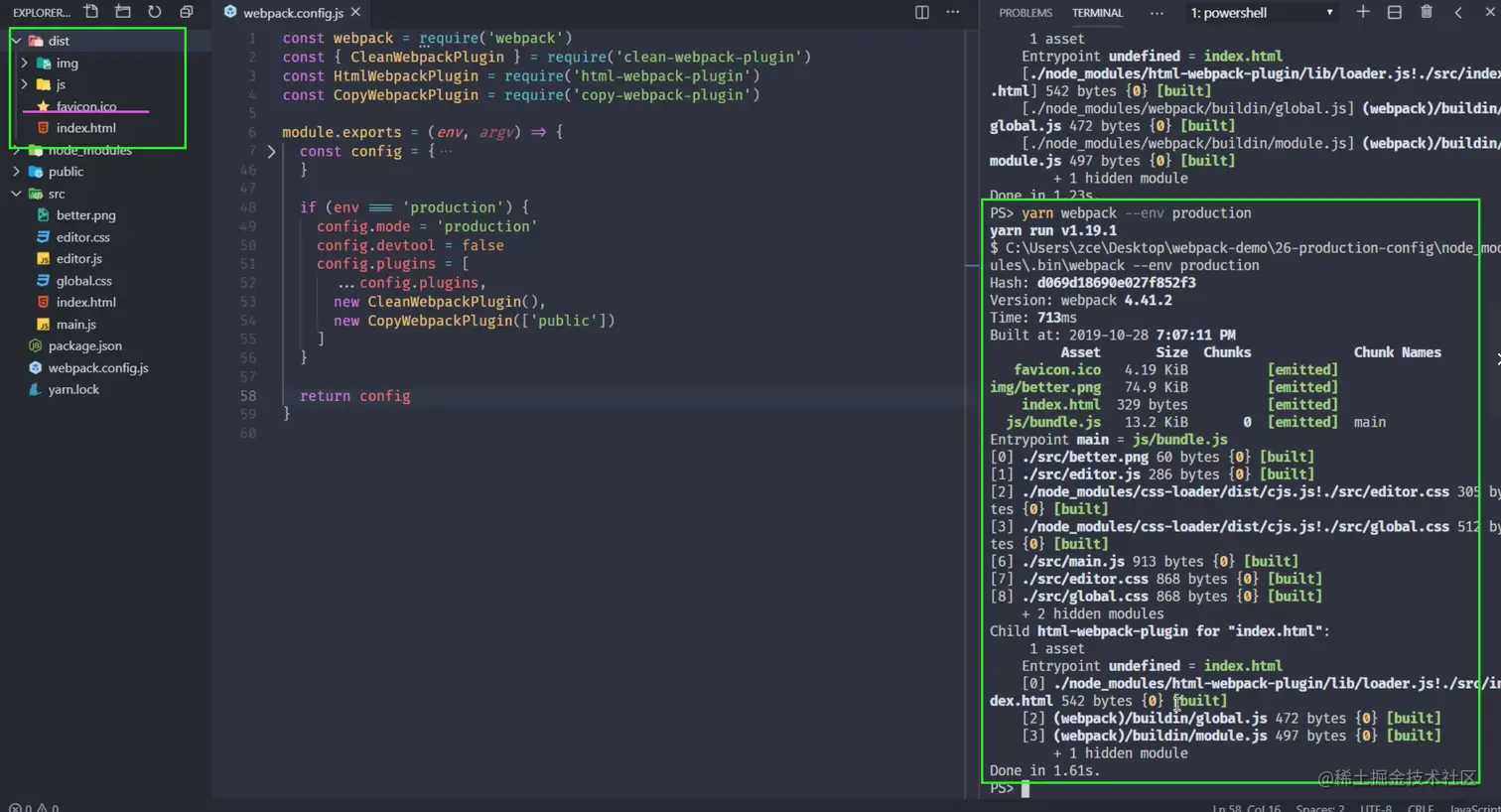Create a new folder from the Explorer toolbar
Viewport: 1501px width, 812px height.
click(123, 12)
